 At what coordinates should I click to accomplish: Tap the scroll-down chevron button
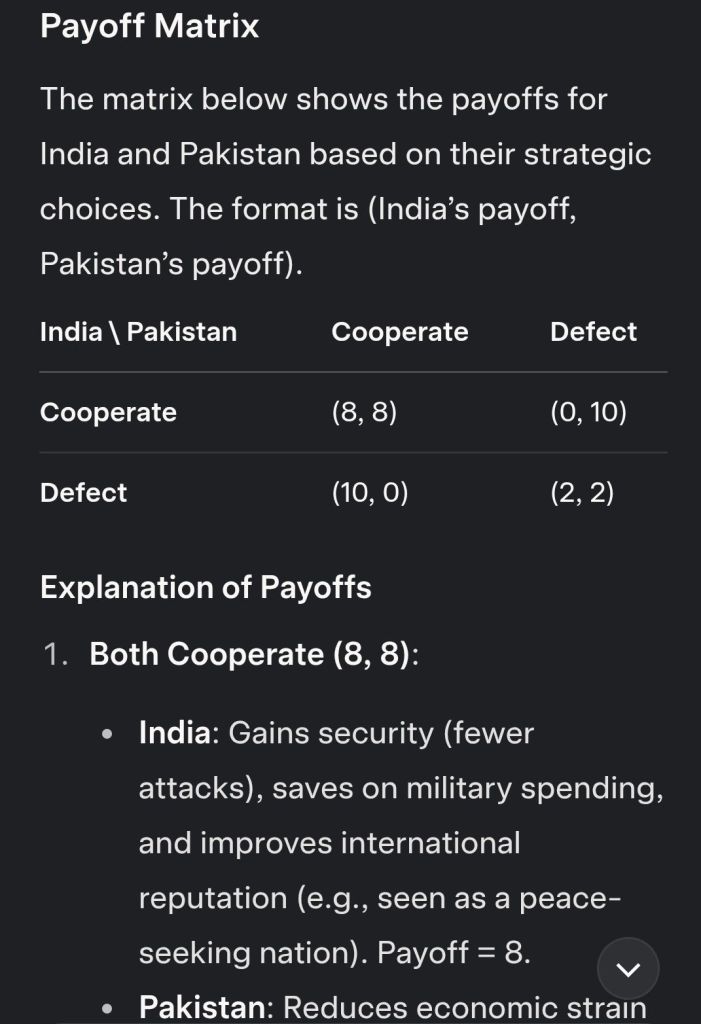[x=628, y=968]
